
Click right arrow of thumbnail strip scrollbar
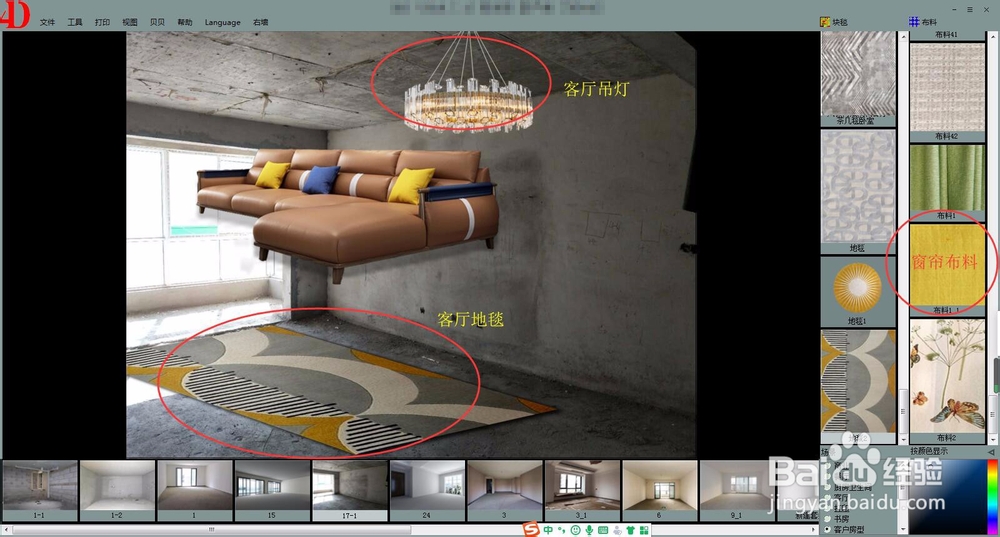(x=813, y=529)
